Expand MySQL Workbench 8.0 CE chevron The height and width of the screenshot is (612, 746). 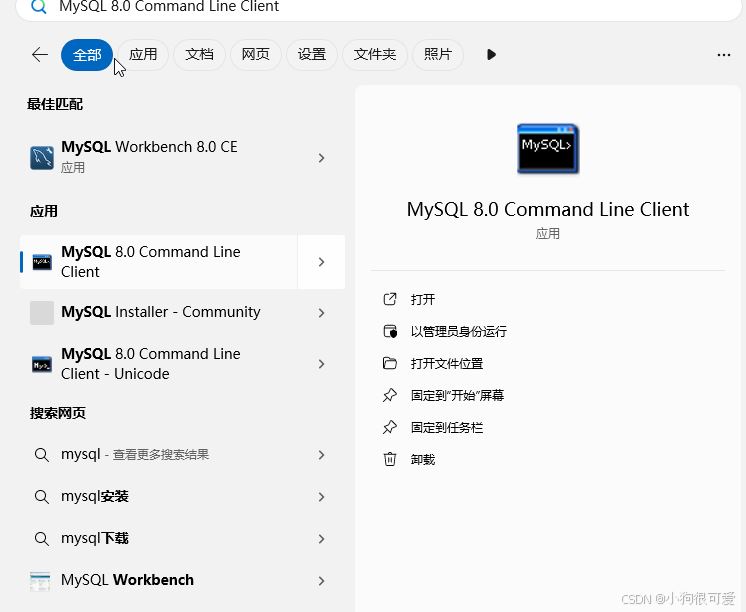[322, 158]
